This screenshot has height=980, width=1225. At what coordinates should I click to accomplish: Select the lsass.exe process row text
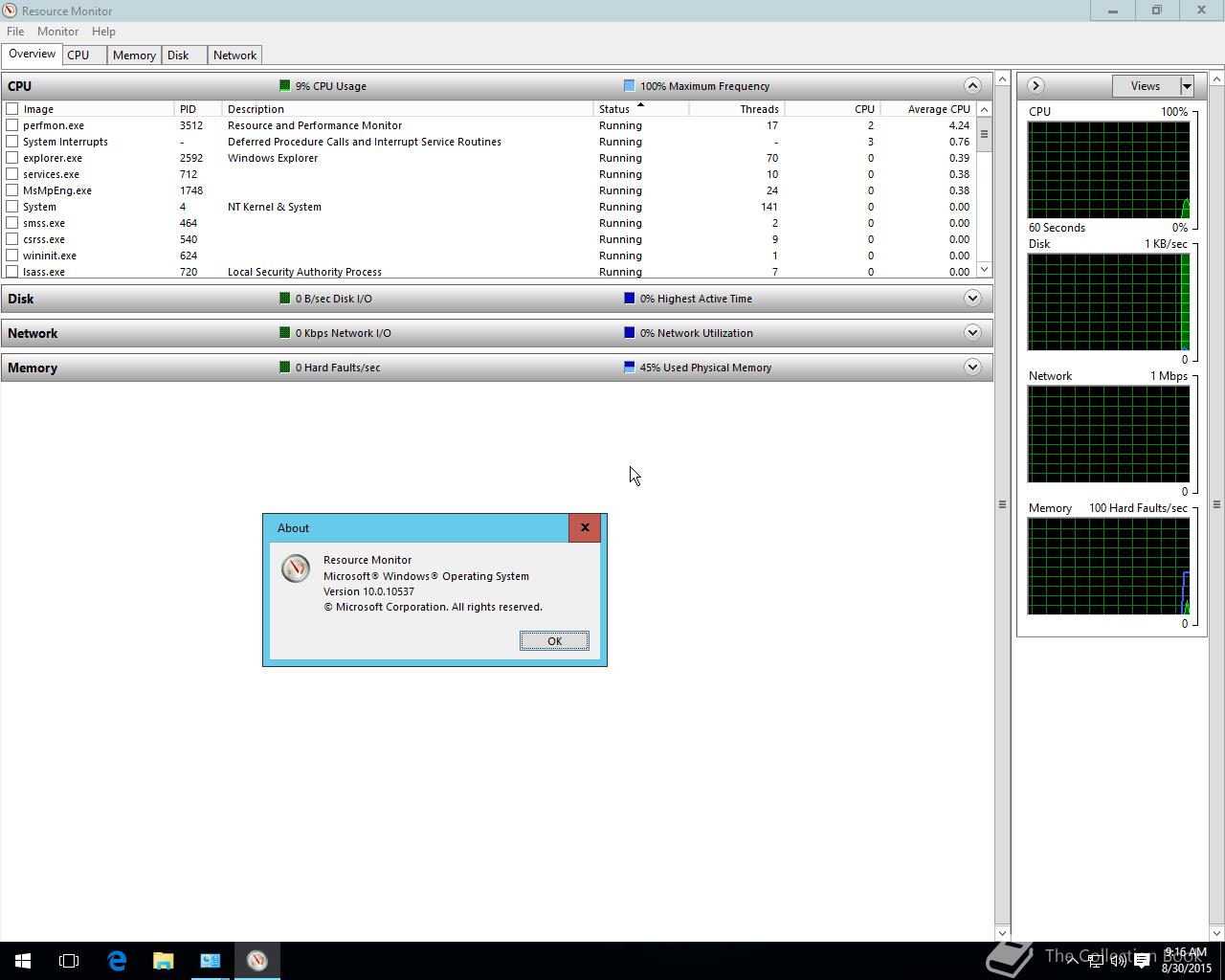pos(44,272)
